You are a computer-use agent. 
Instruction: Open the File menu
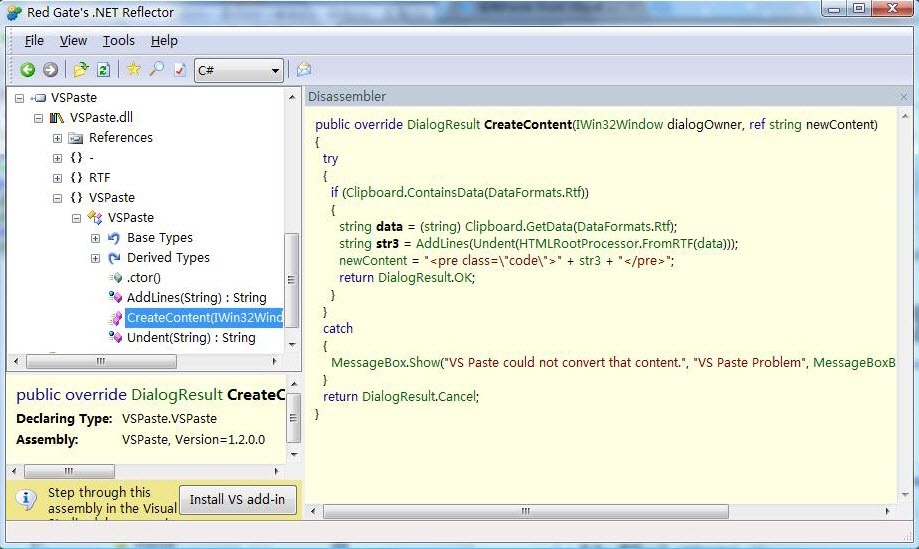click(34, 41)
